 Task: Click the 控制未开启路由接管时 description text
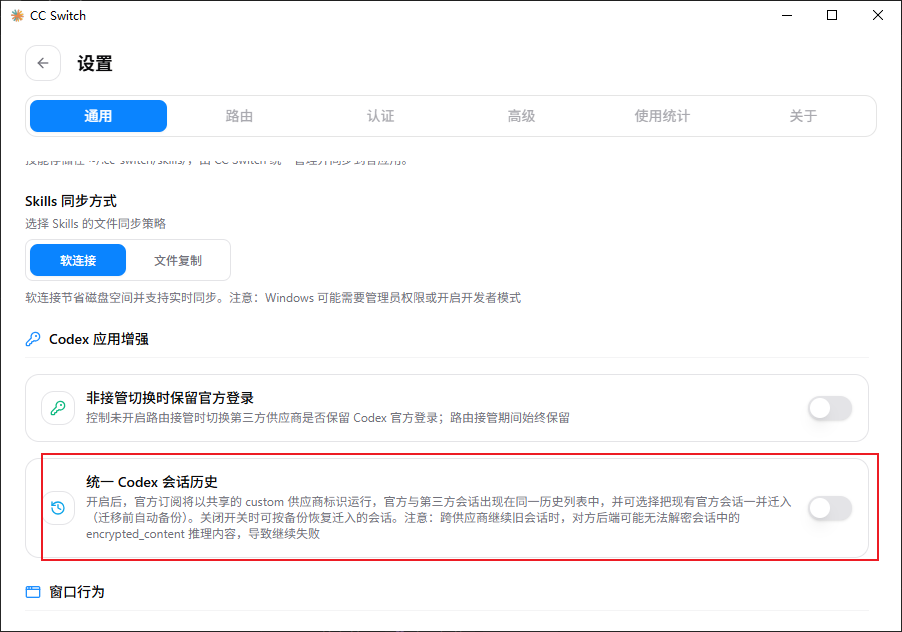(328, 418)
